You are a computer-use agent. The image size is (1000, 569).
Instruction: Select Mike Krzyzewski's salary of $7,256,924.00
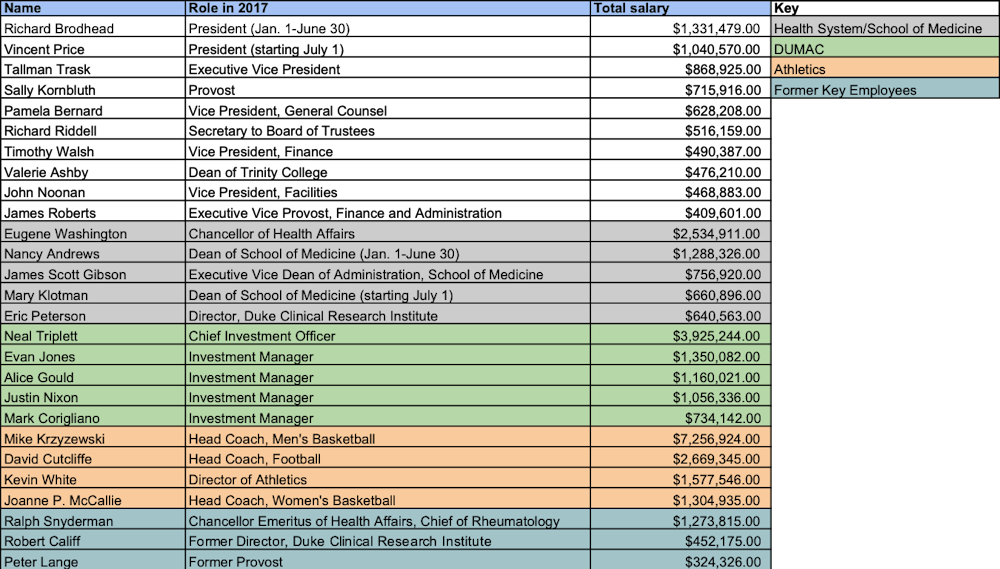[680, 439]
